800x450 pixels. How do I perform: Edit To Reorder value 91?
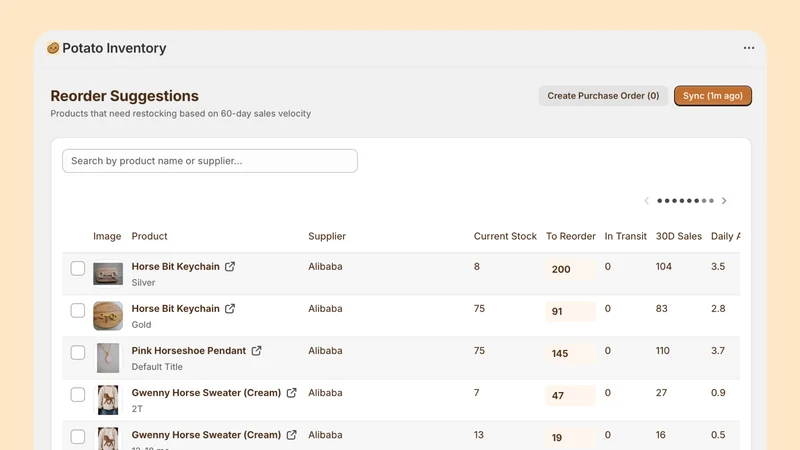570,311
